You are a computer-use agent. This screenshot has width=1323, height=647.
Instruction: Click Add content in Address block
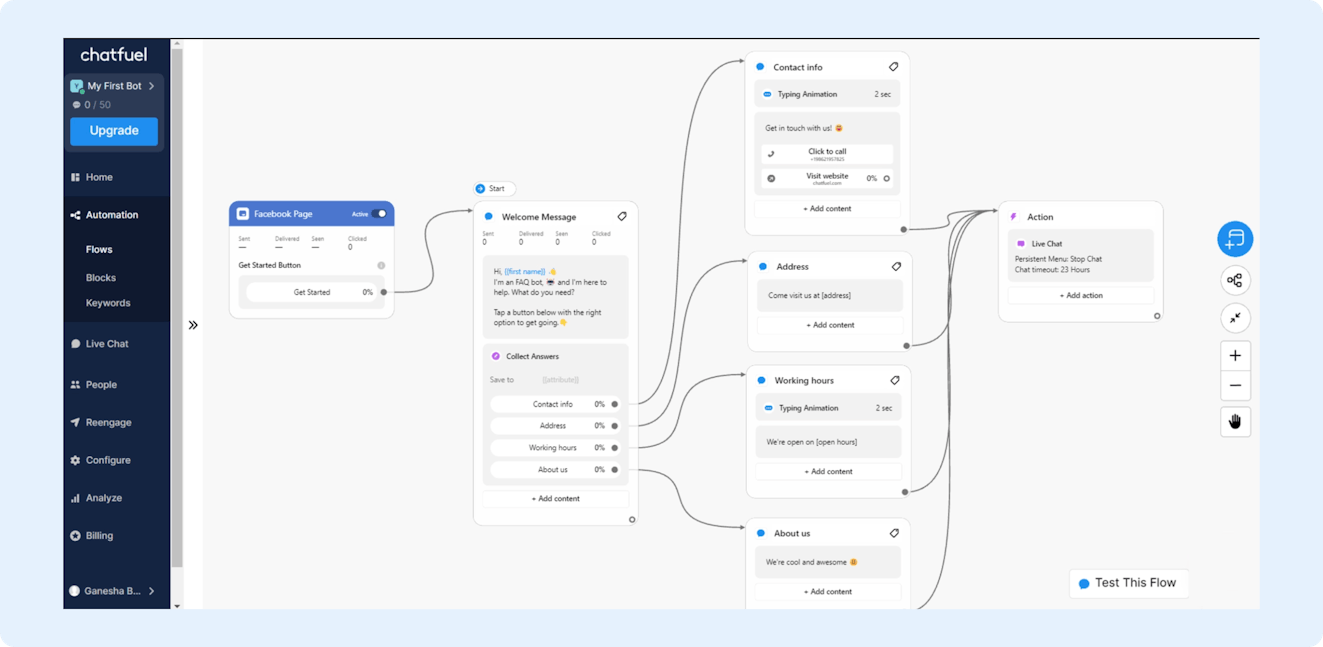click(x=830, y=325)
